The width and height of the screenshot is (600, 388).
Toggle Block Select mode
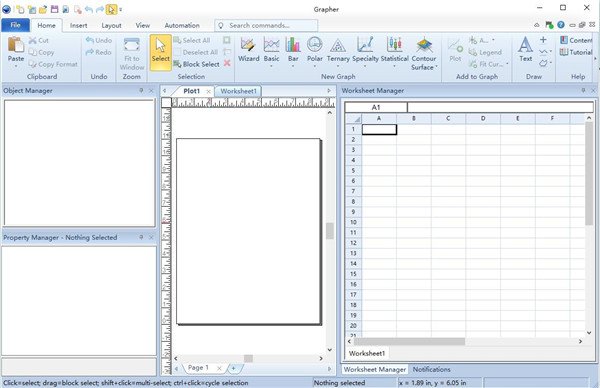click(x=197, y=64)
